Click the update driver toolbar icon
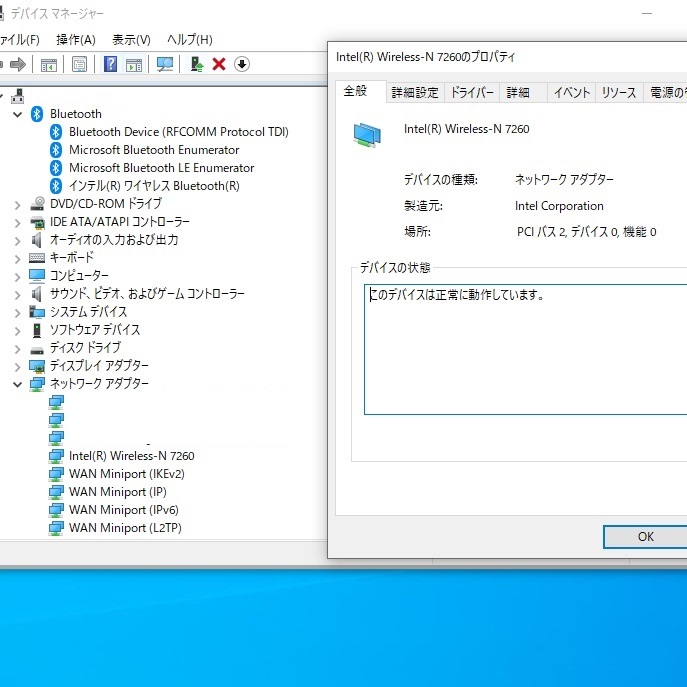687x687 pixels. (x=197, y=64)
